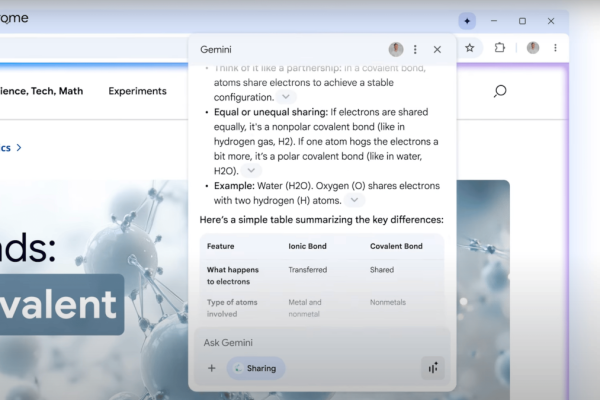Click the 'Nonmetals' table cell
600x400 pixels.
coord(388,302)
